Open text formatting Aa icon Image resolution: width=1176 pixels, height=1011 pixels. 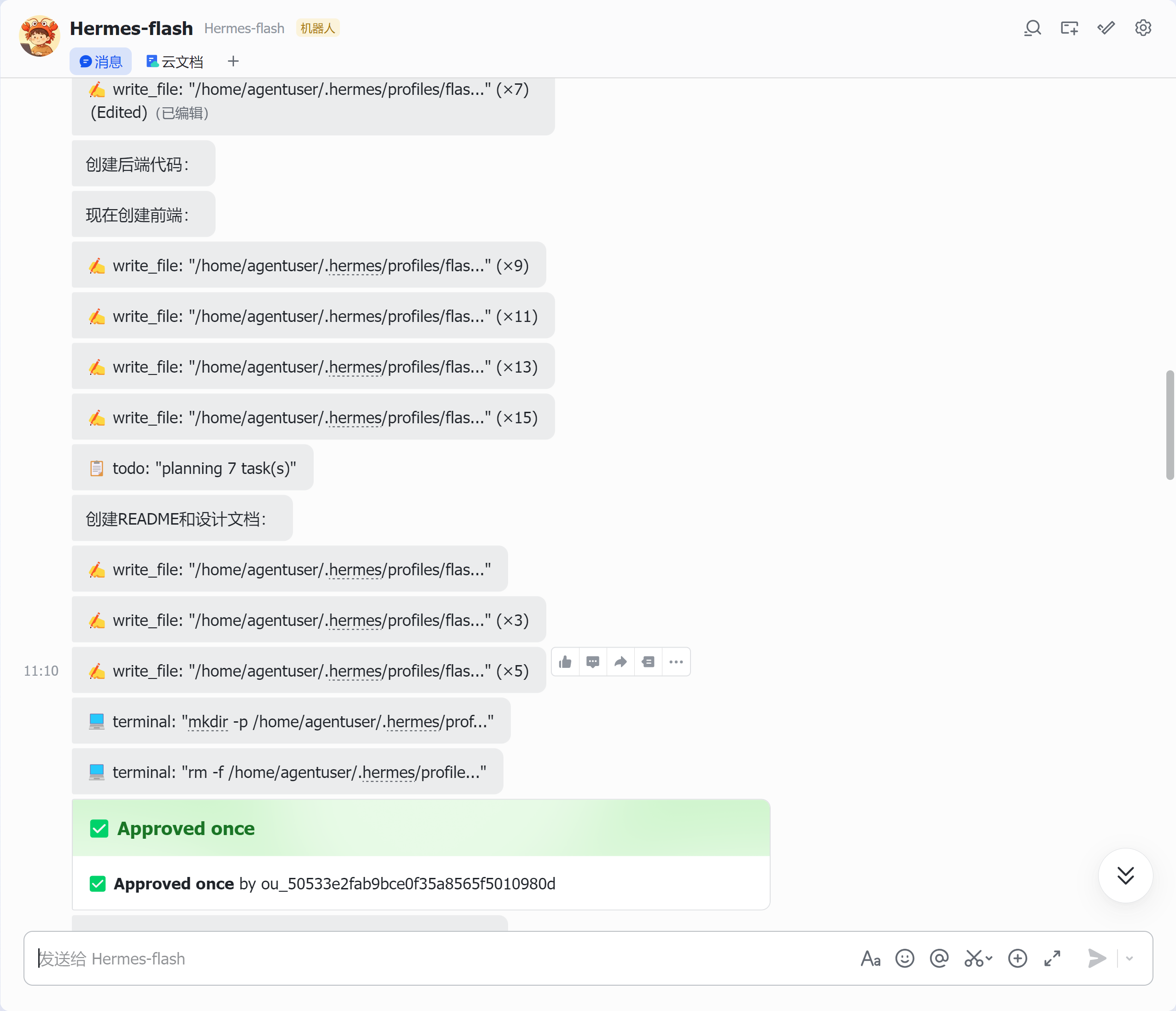[x=871, y=958]
